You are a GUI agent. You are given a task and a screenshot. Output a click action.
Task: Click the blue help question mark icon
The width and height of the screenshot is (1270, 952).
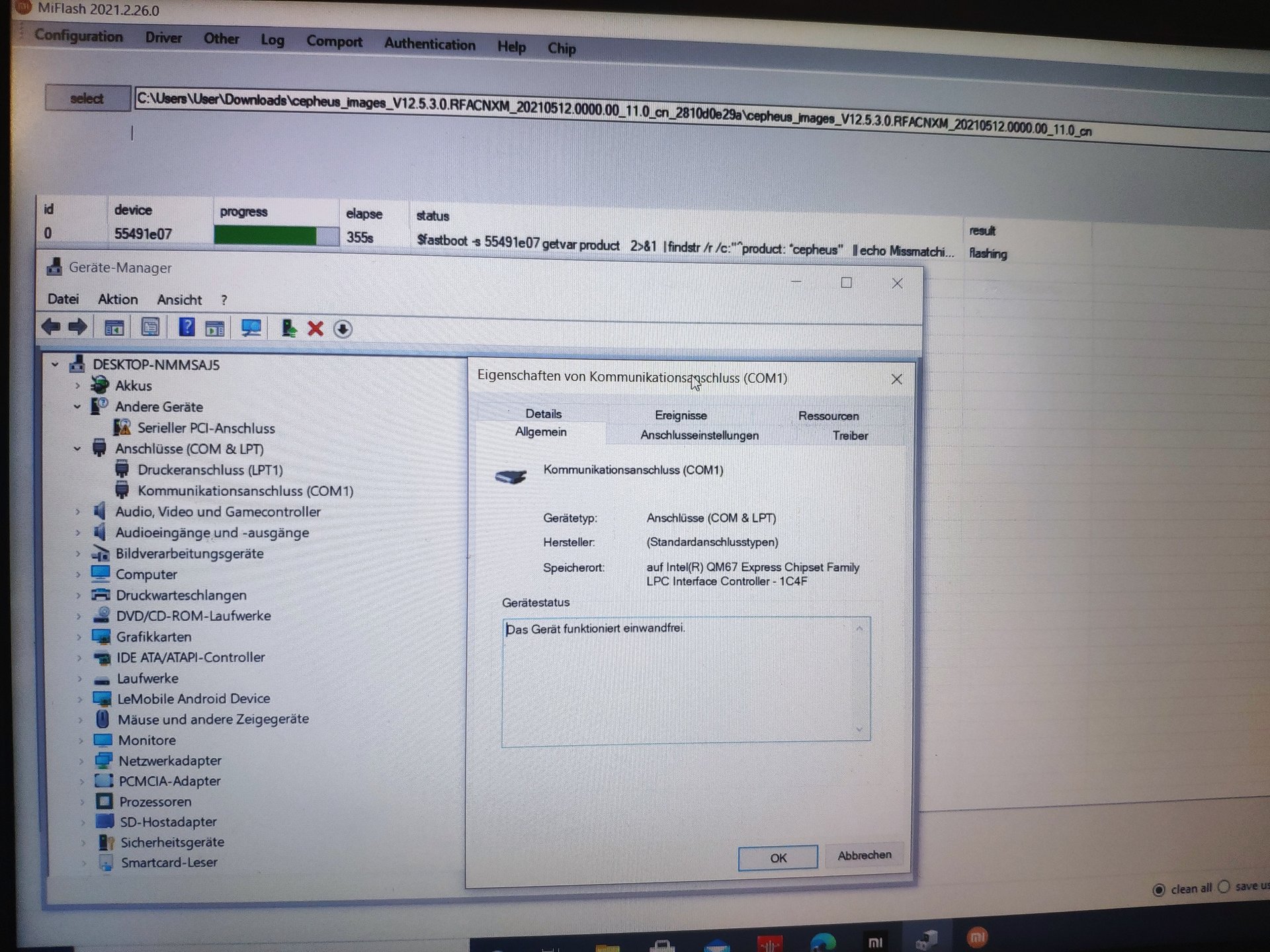[187, 327]
